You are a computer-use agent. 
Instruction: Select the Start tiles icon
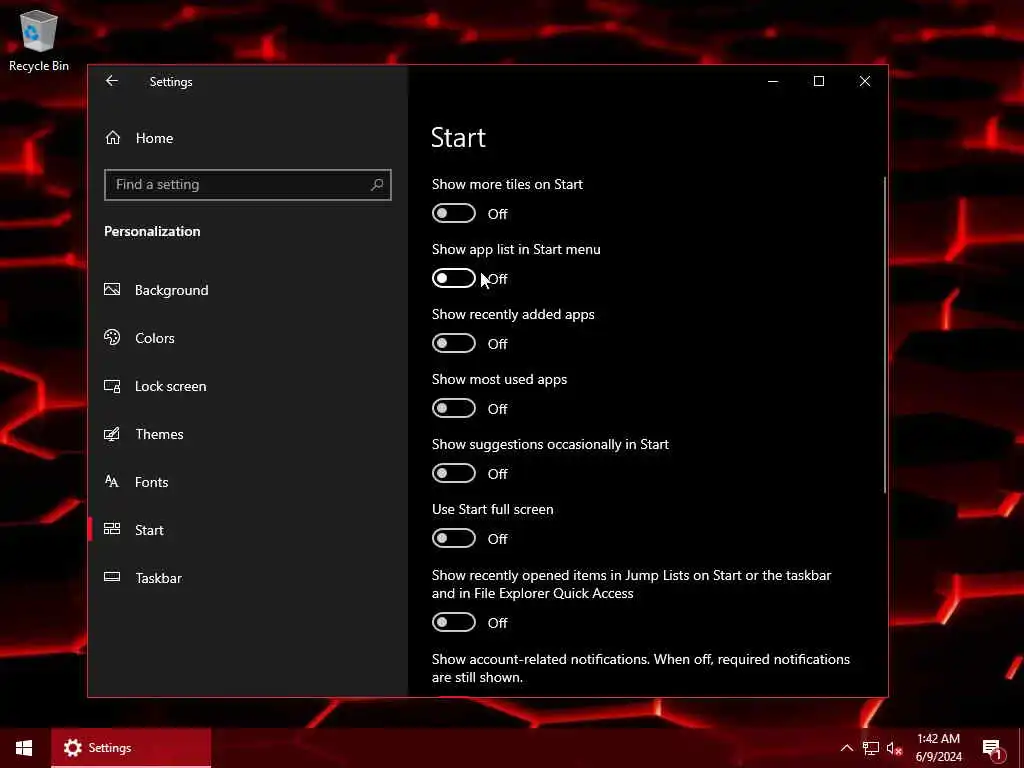coord(112,530)
